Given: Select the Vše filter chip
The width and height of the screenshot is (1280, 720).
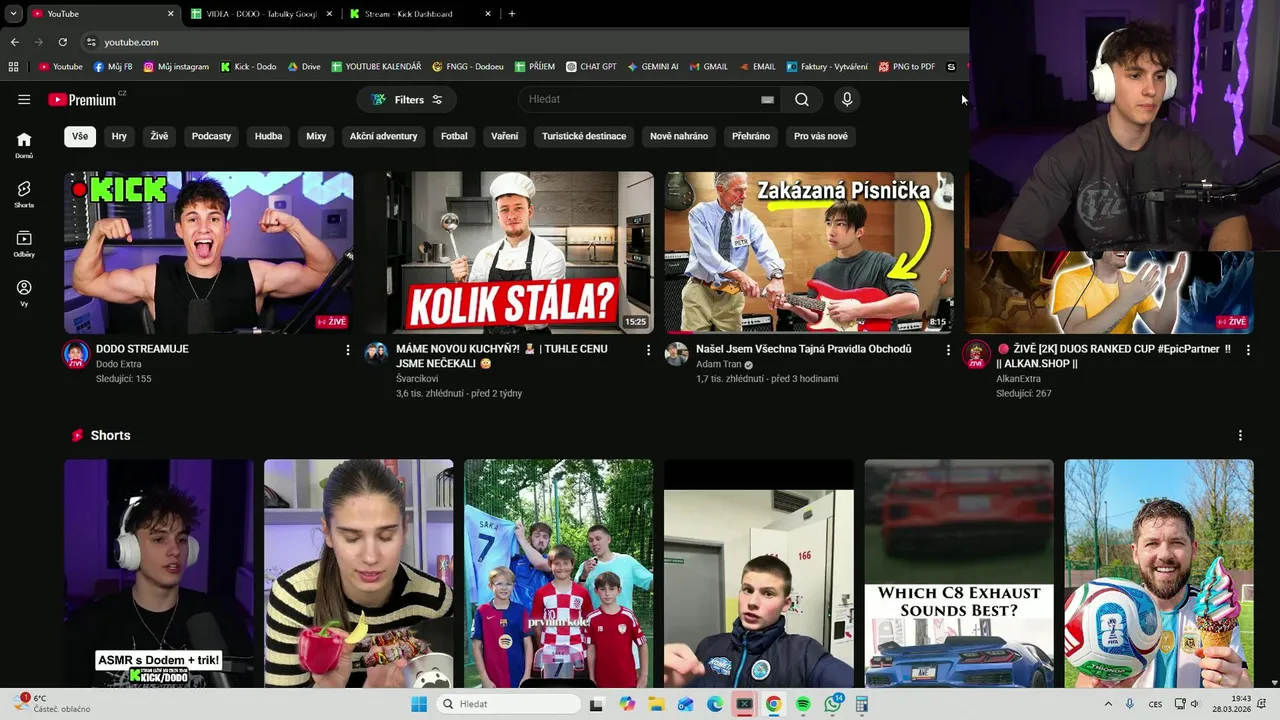Looking at the screenshot, I should tap(80, 136).
